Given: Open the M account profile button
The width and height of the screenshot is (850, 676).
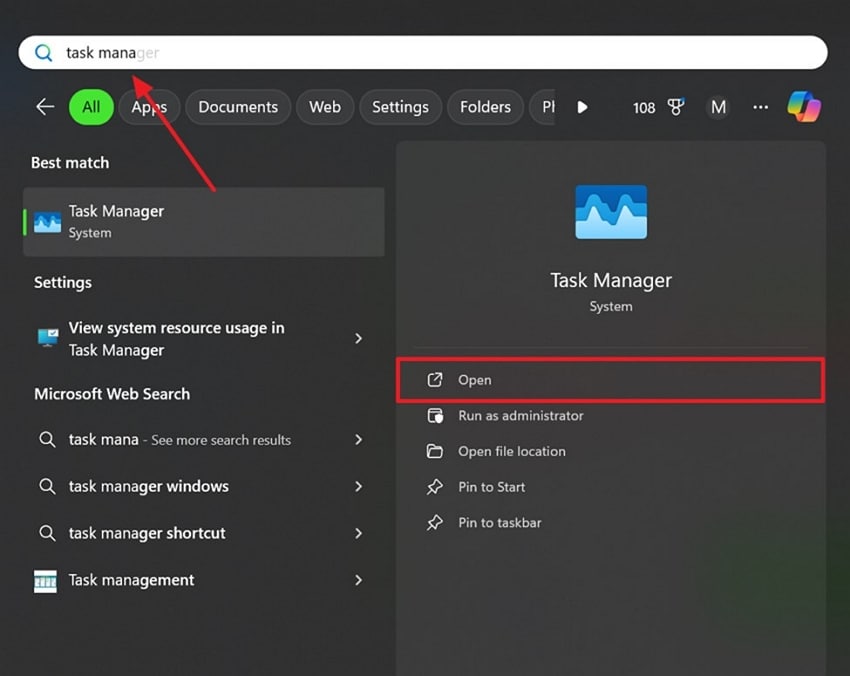Looking at the screenshot, I should click(718, 107).
